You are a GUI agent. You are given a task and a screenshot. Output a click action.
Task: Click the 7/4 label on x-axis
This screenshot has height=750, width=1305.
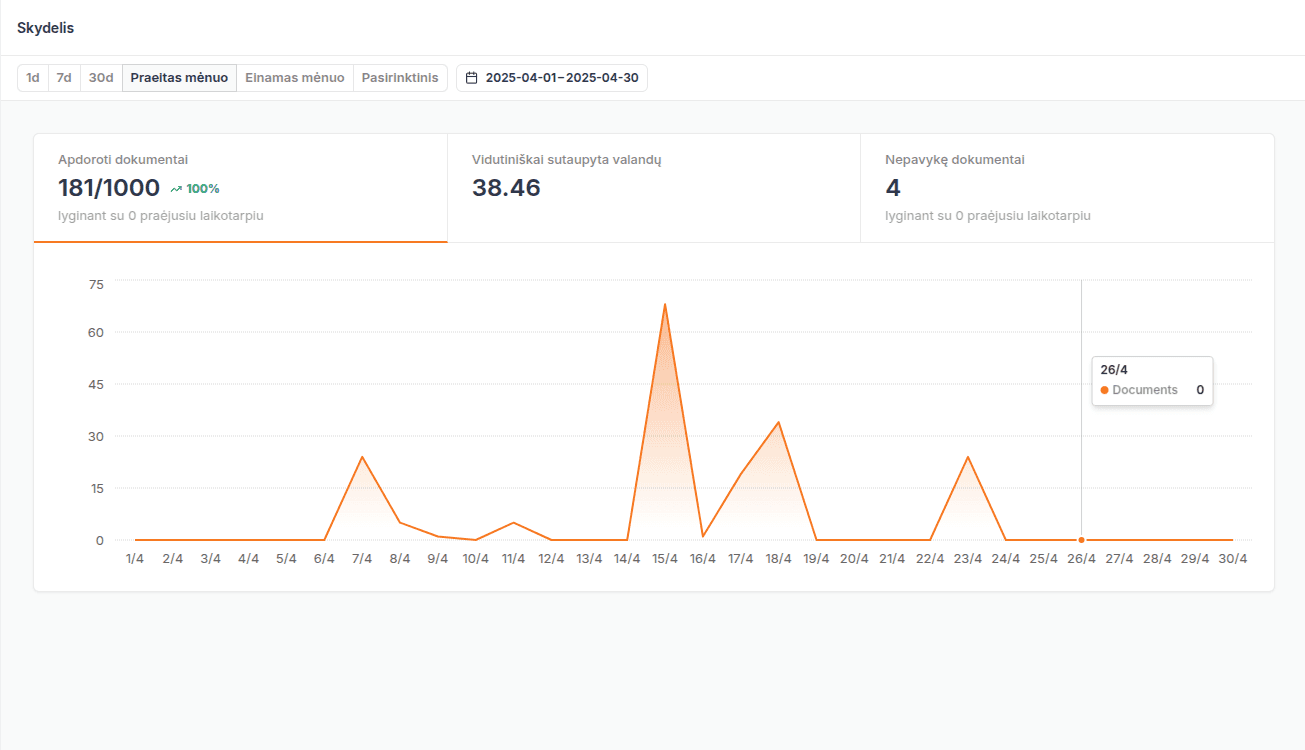[362, 559]
